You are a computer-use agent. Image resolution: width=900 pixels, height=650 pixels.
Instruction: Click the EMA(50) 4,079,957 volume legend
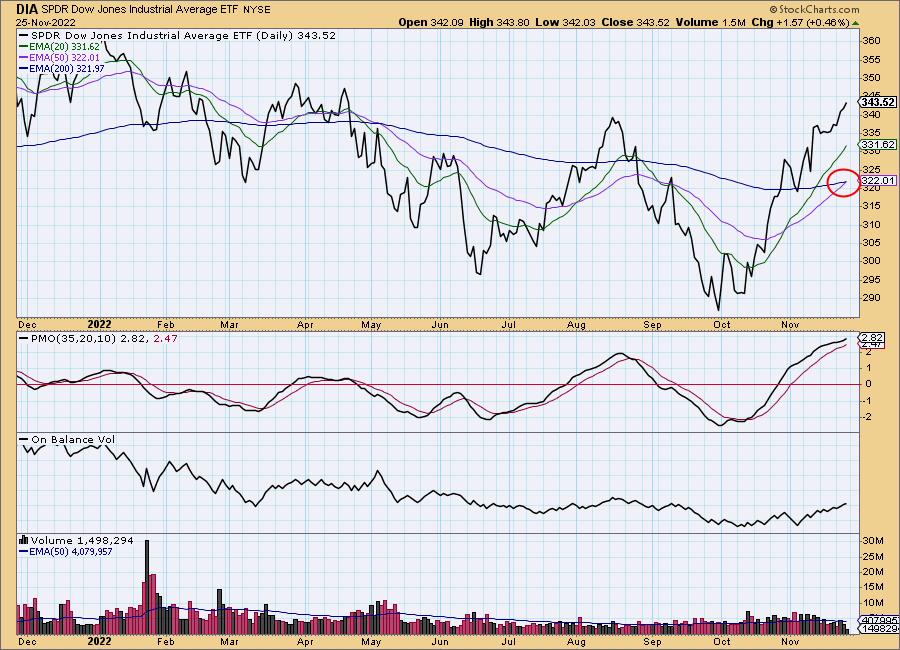point(66,551)
